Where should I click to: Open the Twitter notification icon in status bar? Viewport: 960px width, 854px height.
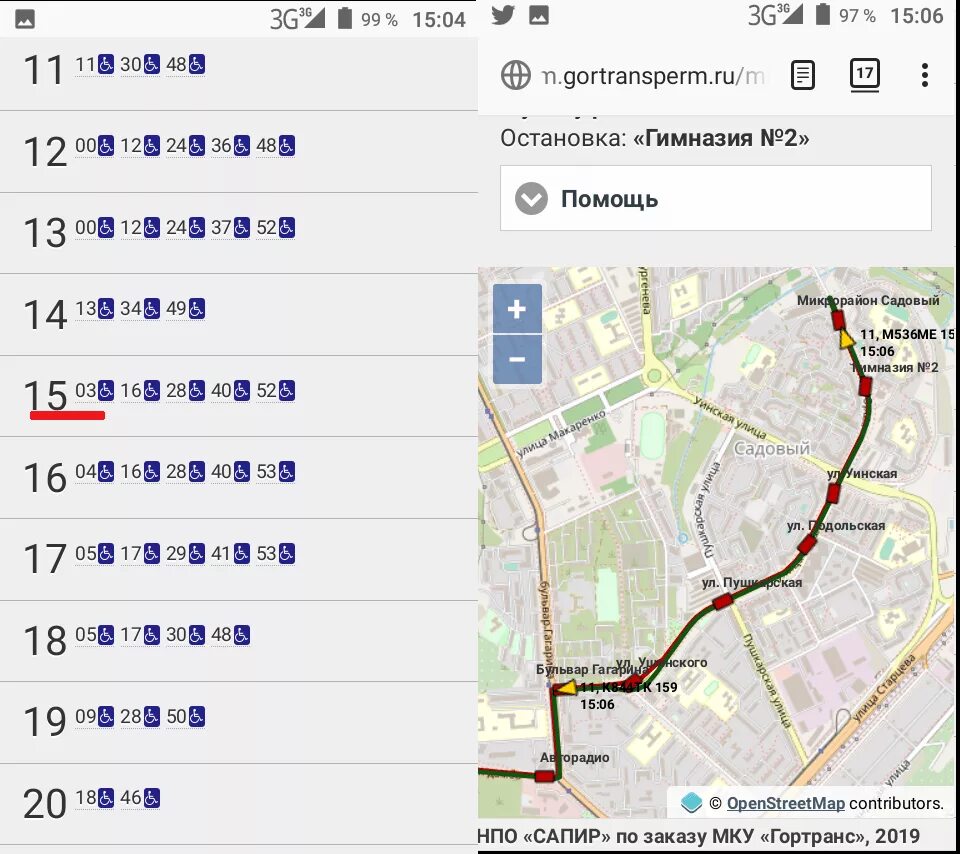click(x=503, y=15)
